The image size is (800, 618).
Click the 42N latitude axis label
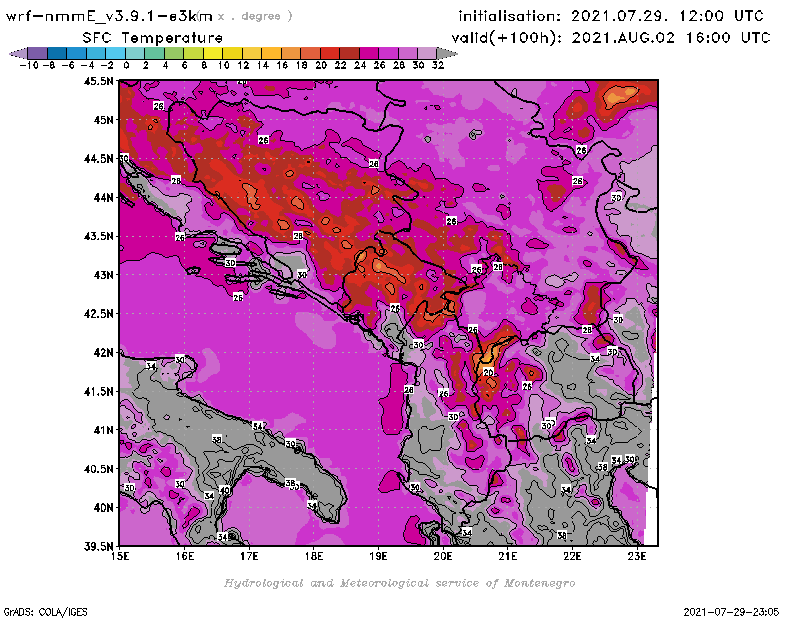pos(103,352)
